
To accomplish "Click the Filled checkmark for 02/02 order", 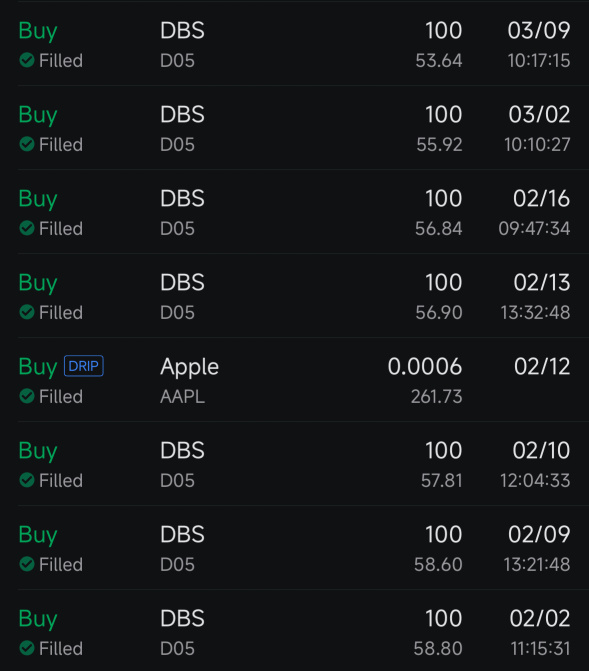I will click(27, 648).
